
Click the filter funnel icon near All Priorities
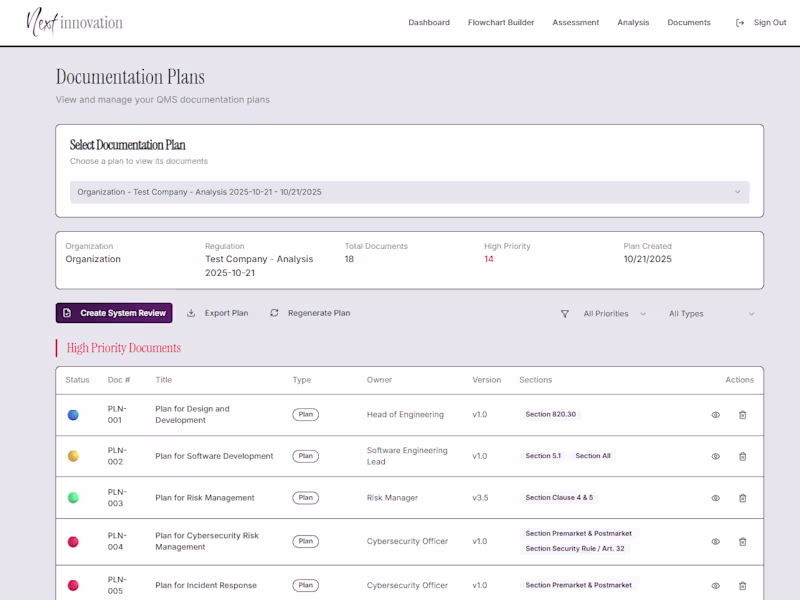(x=566, y=313)
